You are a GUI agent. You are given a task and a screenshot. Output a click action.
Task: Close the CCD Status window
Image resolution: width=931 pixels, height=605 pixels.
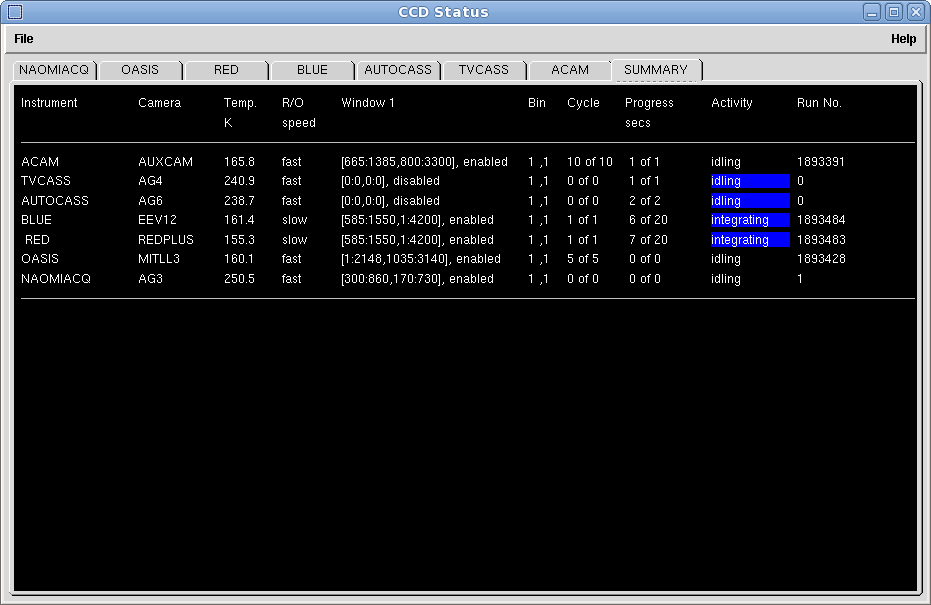[x=915, y=12]
